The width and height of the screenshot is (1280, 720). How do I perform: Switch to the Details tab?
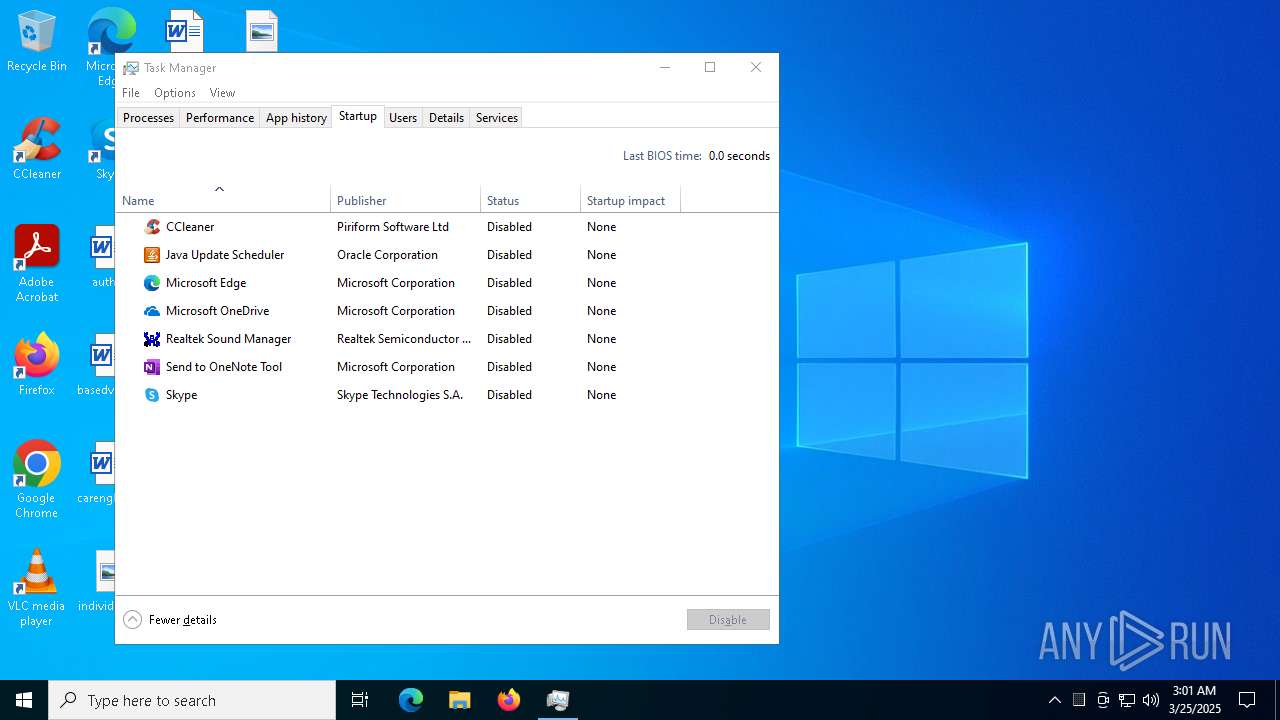point(446,118)
